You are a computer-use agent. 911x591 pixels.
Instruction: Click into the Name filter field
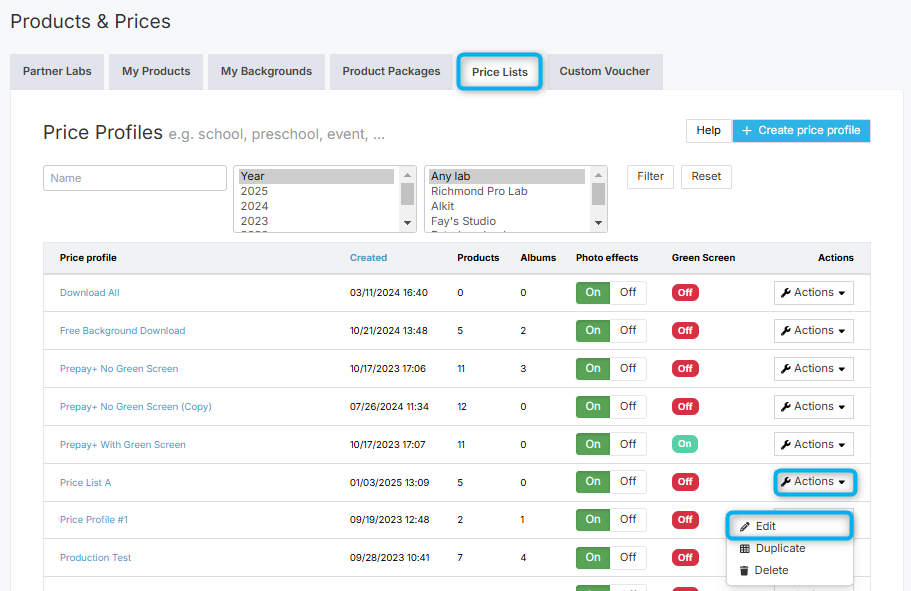coord(135,178)
